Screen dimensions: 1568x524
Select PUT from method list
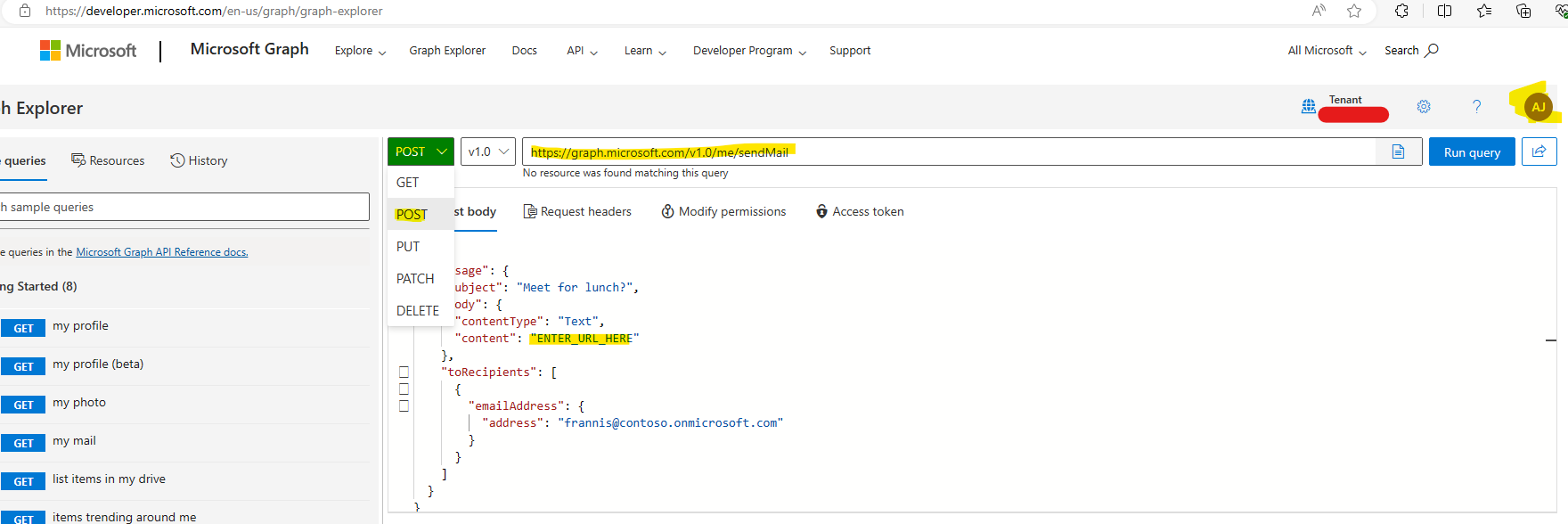(421, 246)
